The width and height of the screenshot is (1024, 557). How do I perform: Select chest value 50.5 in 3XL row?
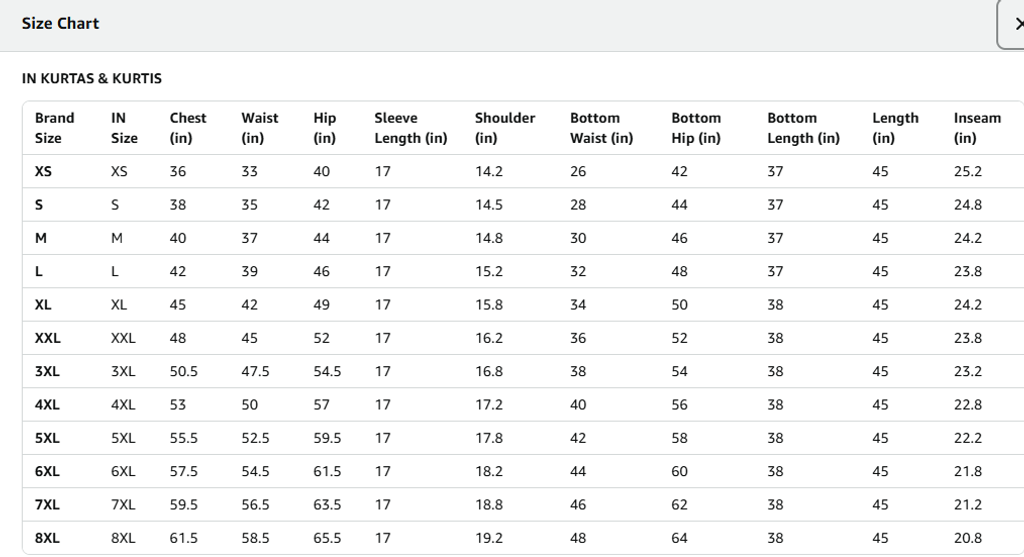click(x=184, y=371)
